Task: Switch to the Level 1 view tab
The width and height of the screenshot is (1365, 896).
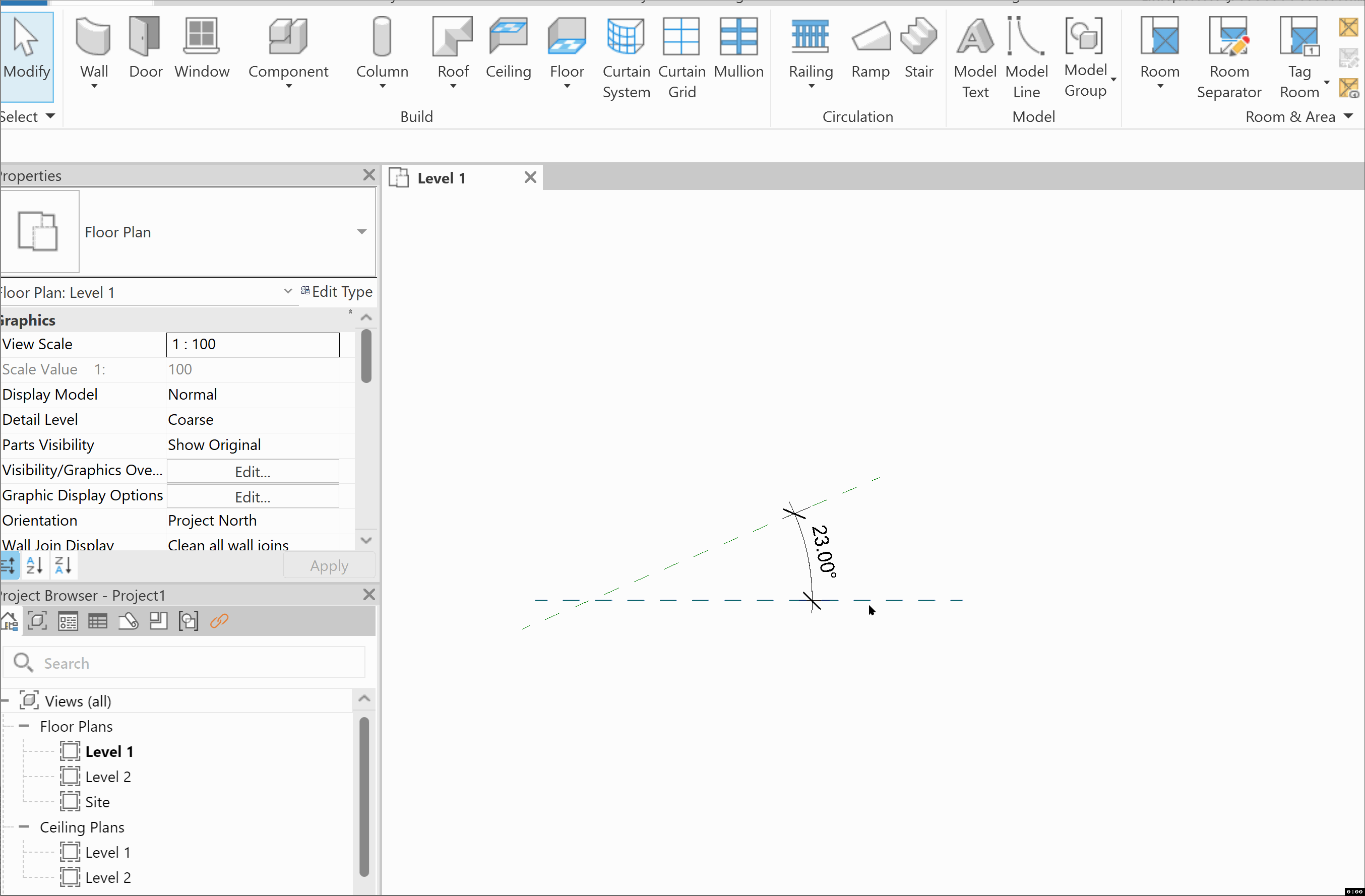Action: pyautogui.click(x=441, y=178)
